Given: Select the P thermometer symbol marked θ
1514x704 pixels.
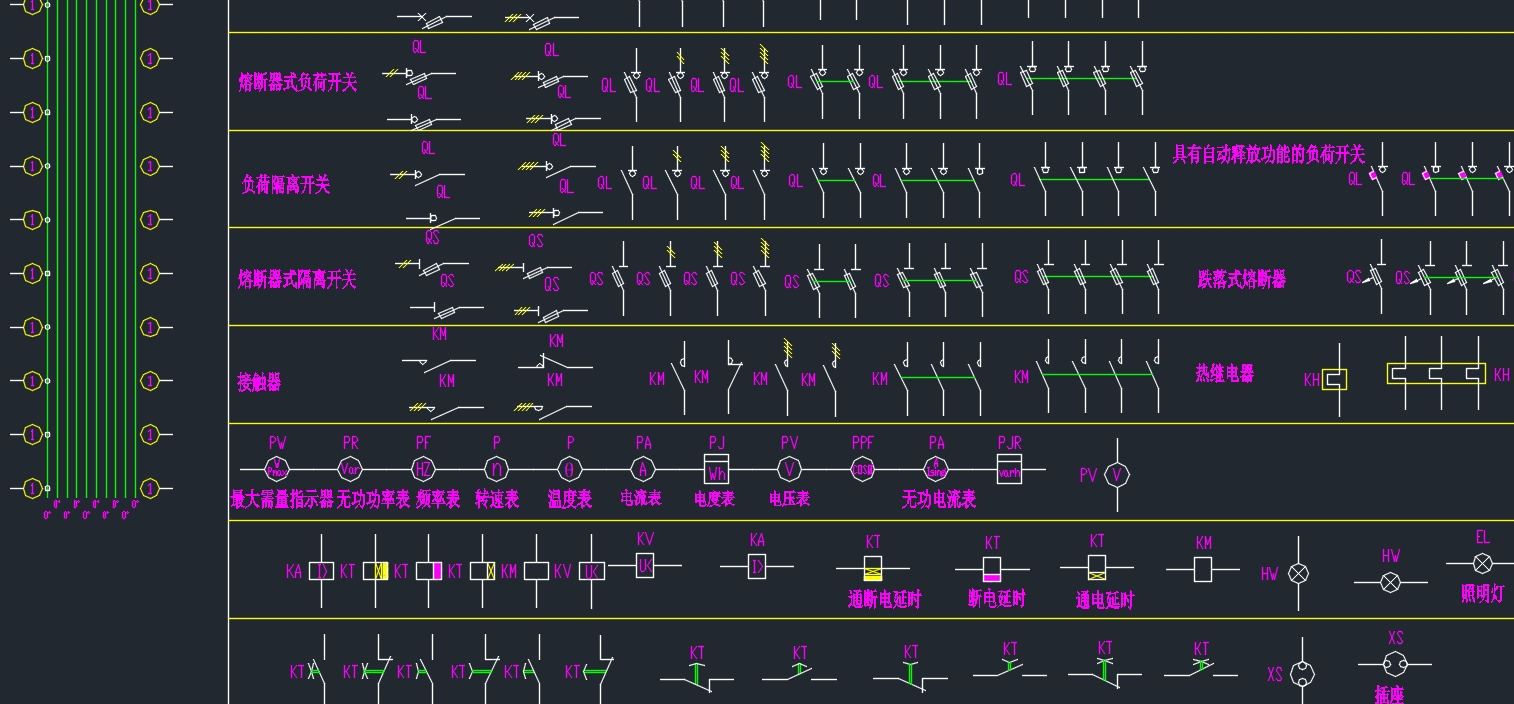Looking at the screenshot, I should [x=570, y=469].
